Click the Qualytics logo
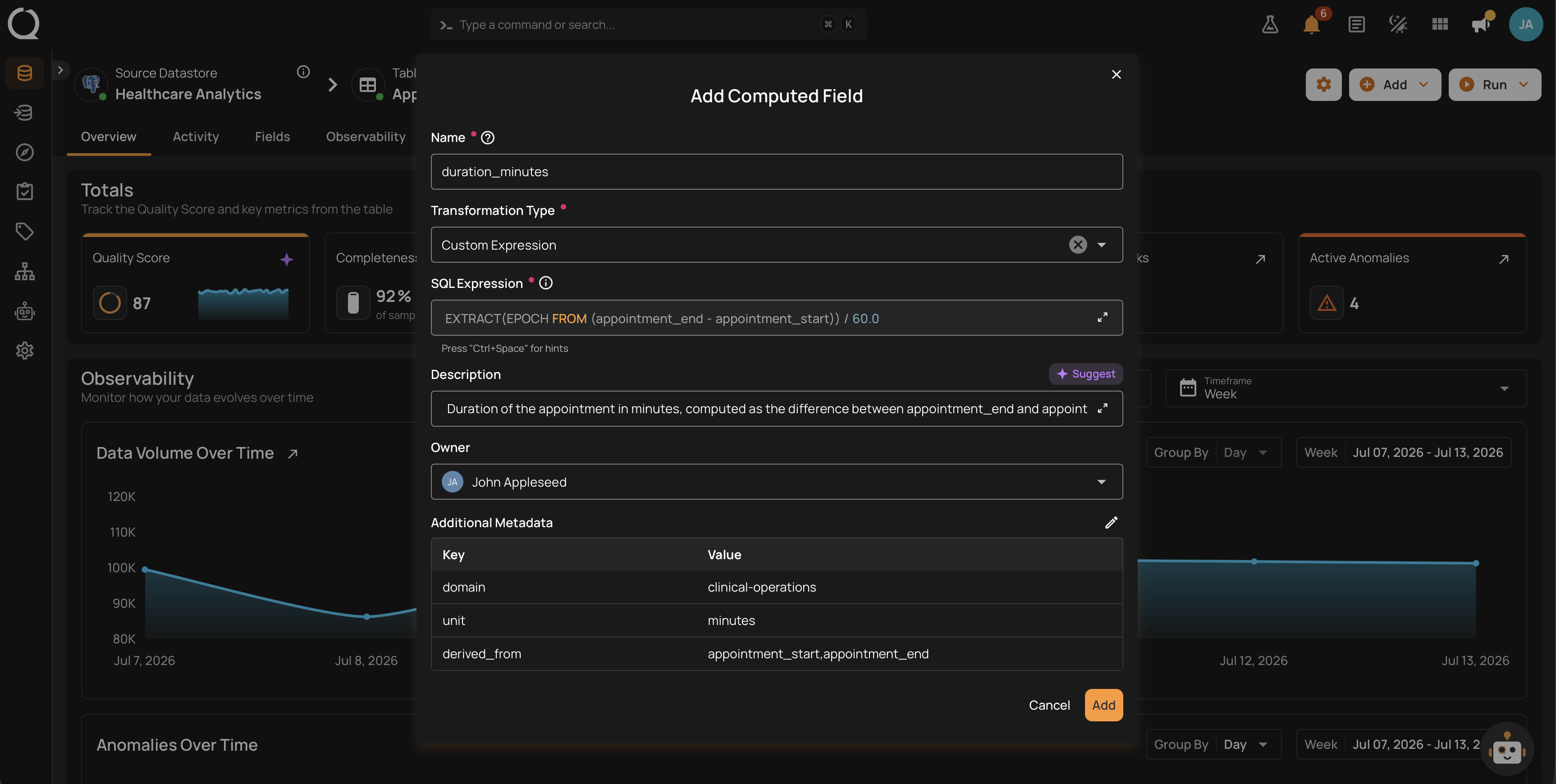 point(23,23)
